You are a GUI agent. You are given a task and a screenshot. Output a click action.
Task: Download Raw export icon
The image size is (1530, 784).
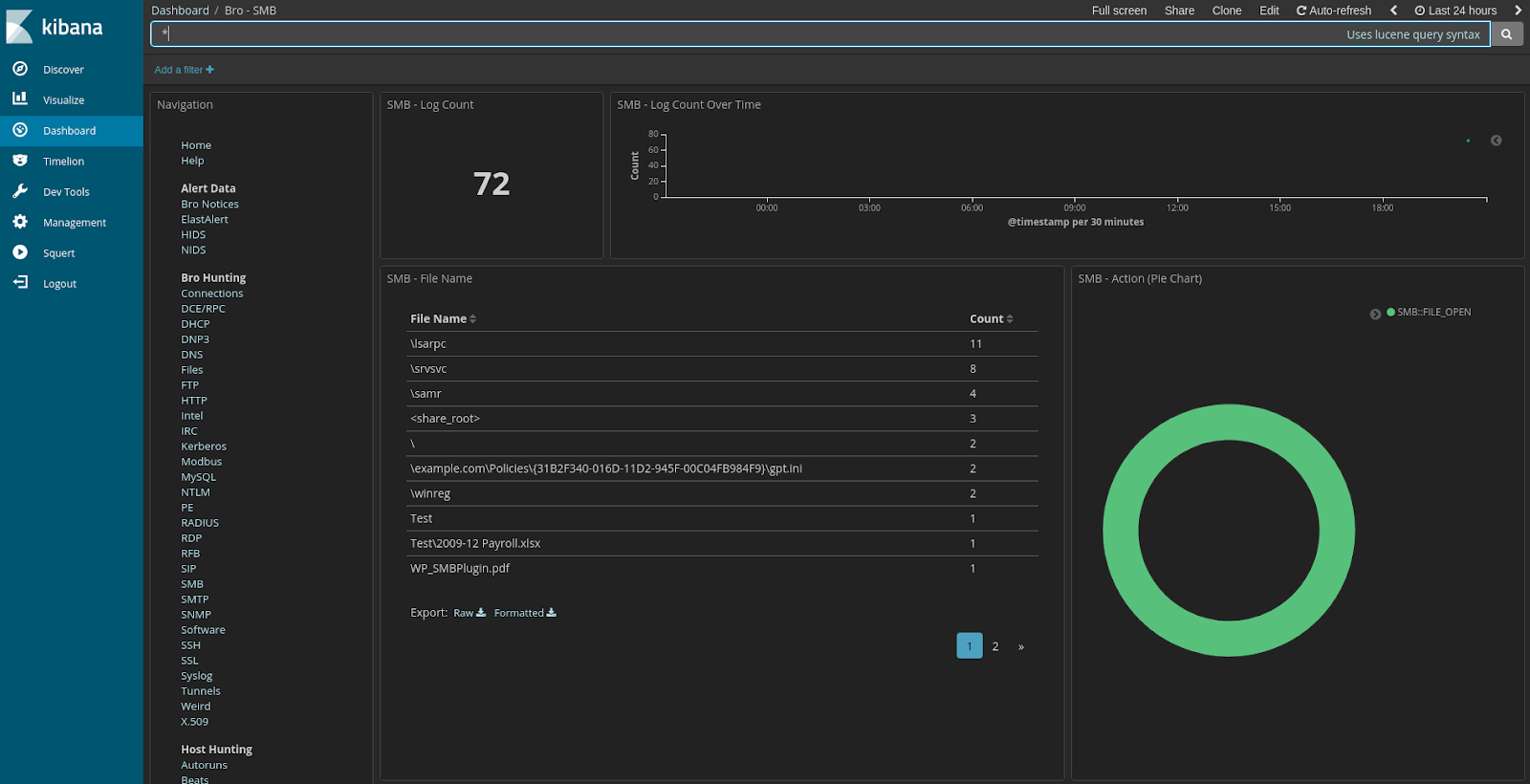click(x=481, y=613)
